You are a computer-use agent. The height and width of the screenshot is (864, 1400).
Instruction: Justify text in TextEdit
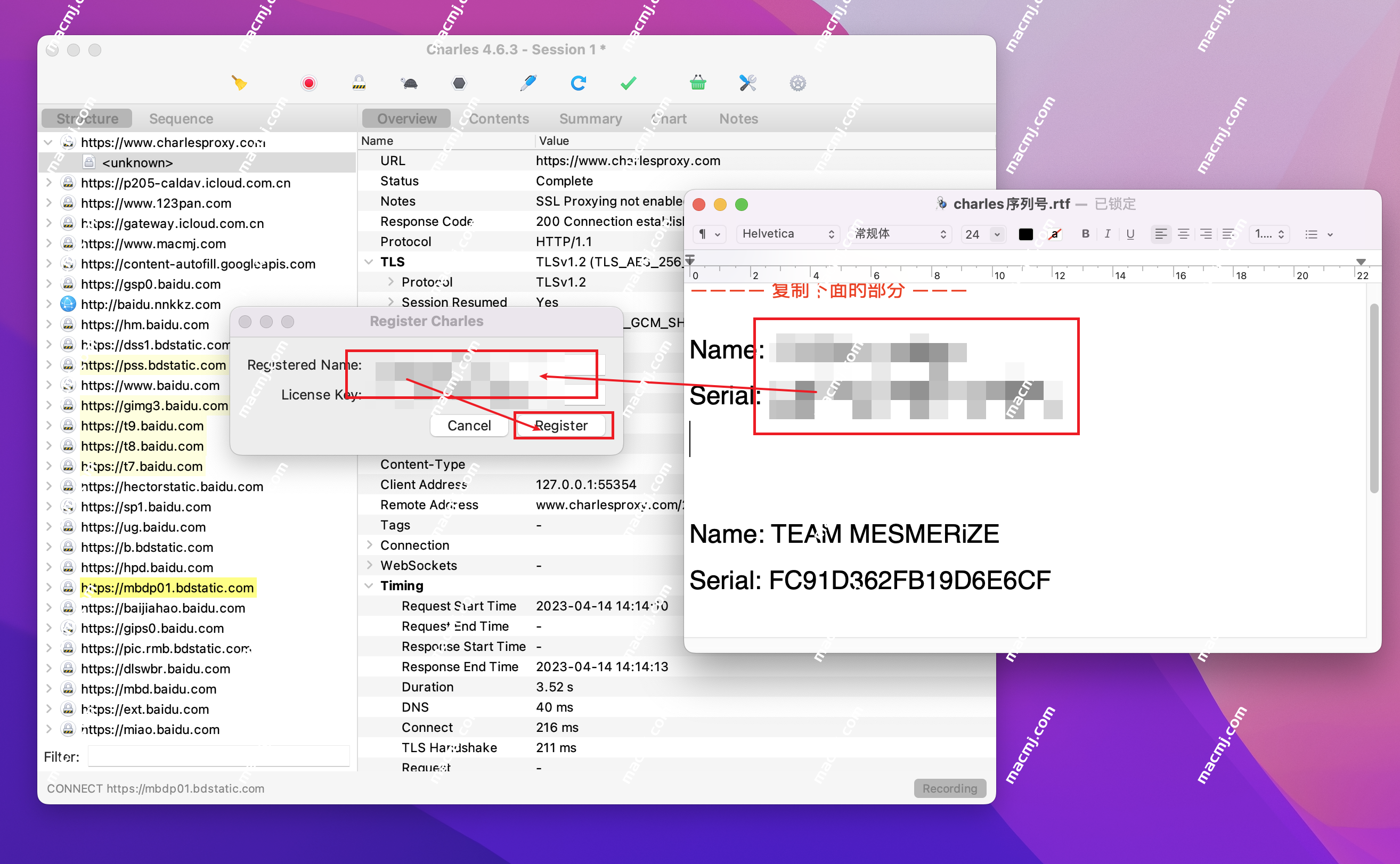click(x=1228, y=234)
